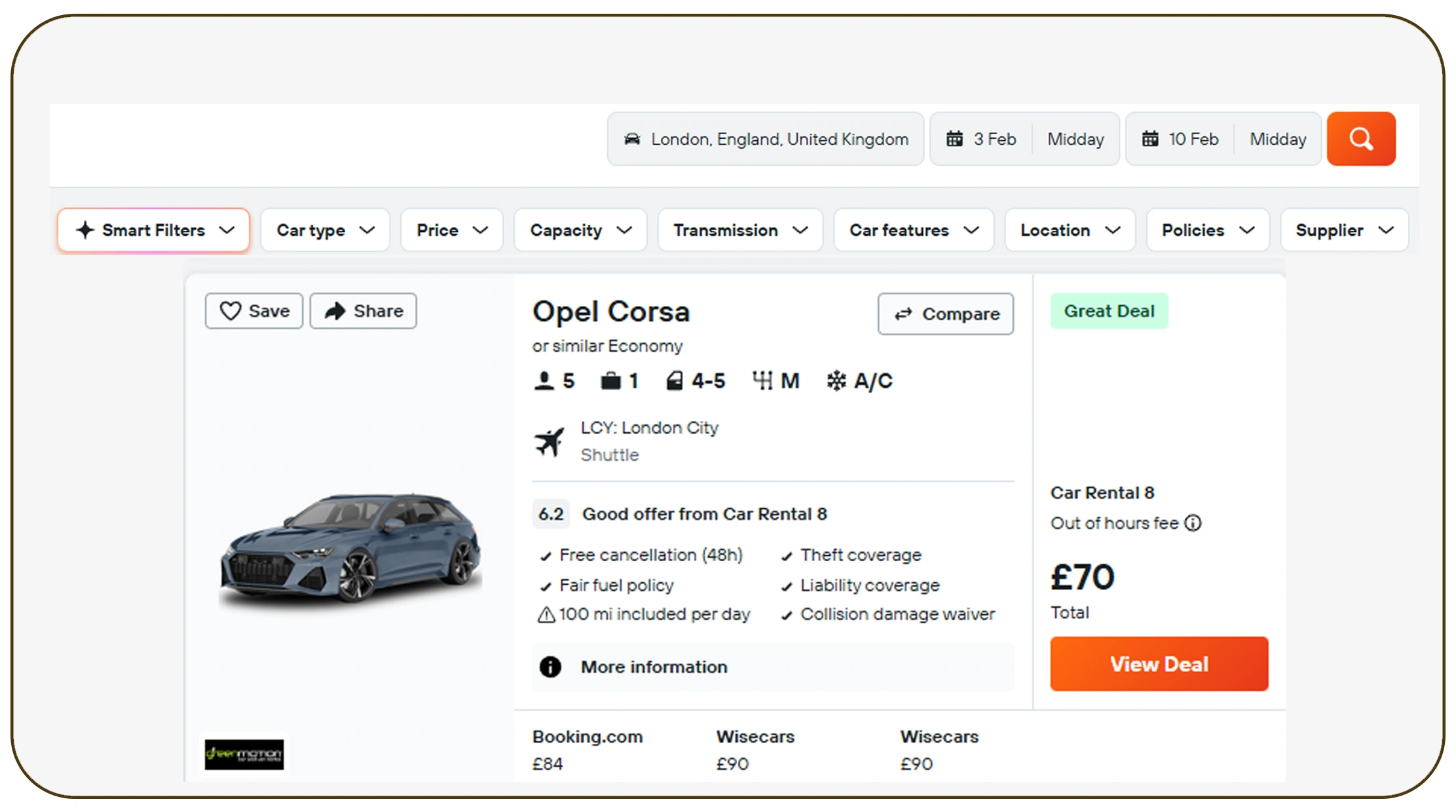Open the Smart Filters dropdown

154,231
